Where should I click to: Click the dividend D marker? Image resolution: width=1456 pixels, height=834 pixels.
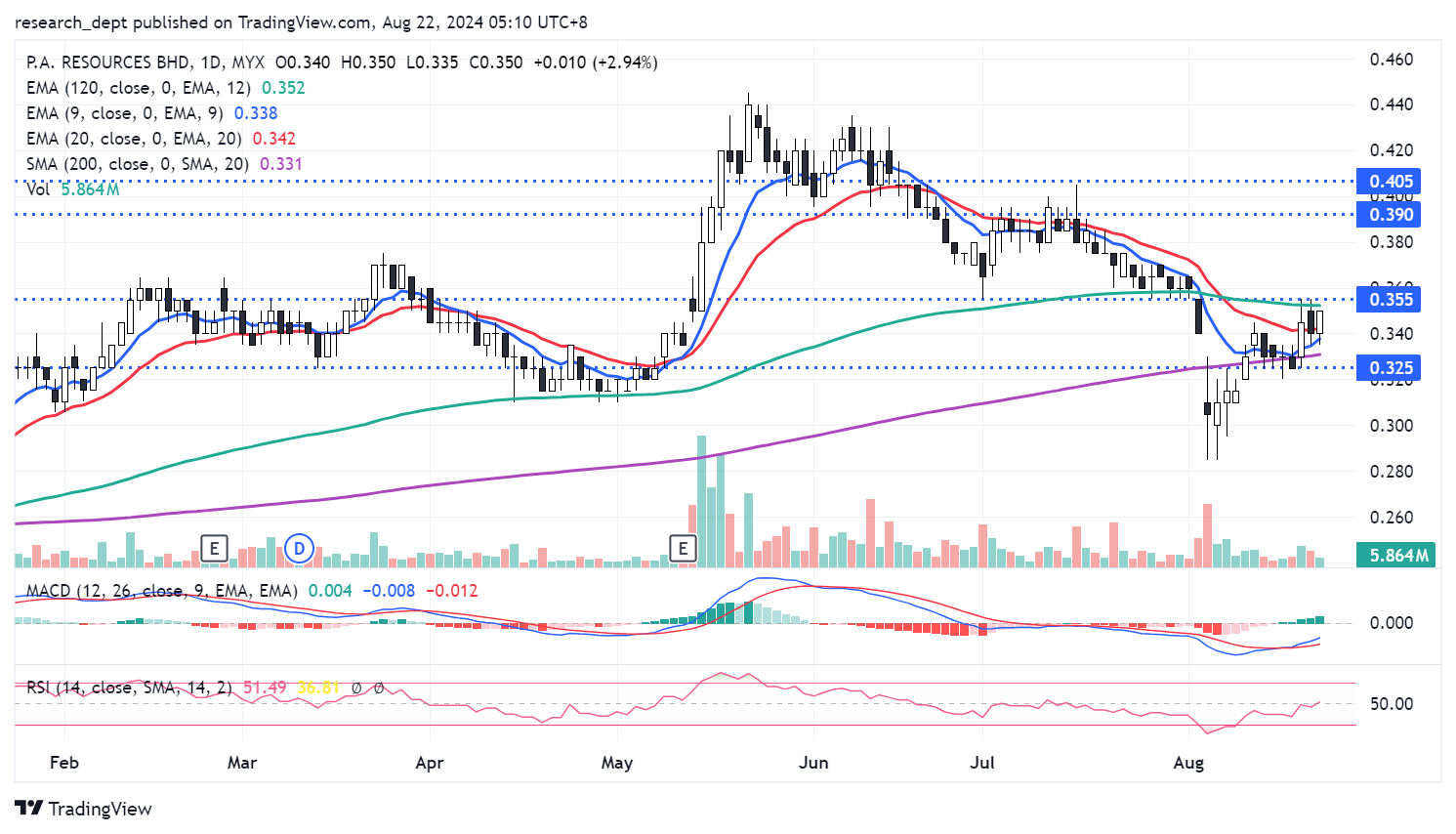coord(300,549)
